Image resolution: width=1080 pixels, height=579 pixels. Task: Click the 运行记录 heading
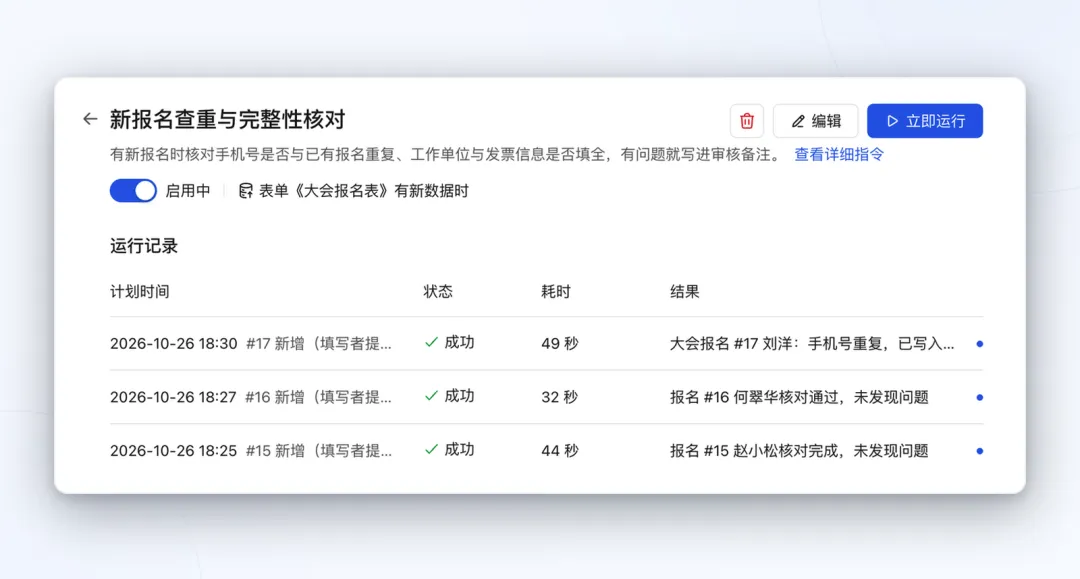click(144, 246)
